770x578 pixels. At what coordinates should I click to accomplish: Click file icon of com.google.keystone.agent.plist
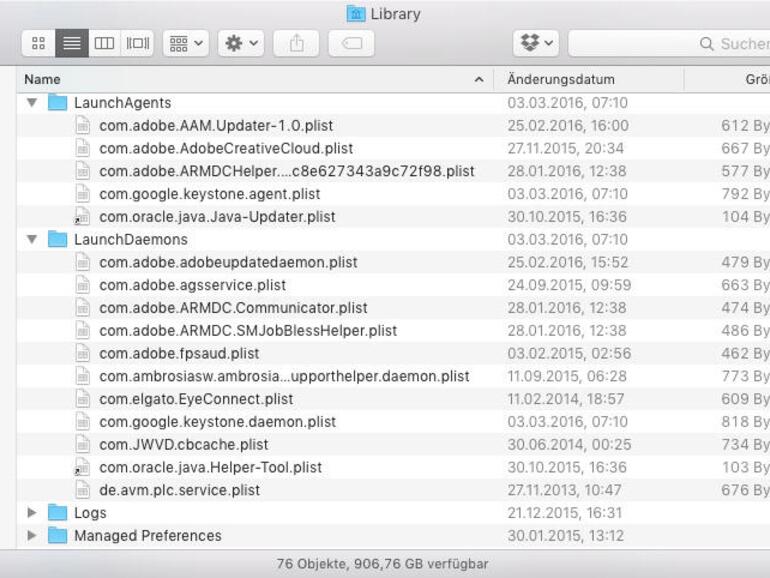[x=83, y=194]
